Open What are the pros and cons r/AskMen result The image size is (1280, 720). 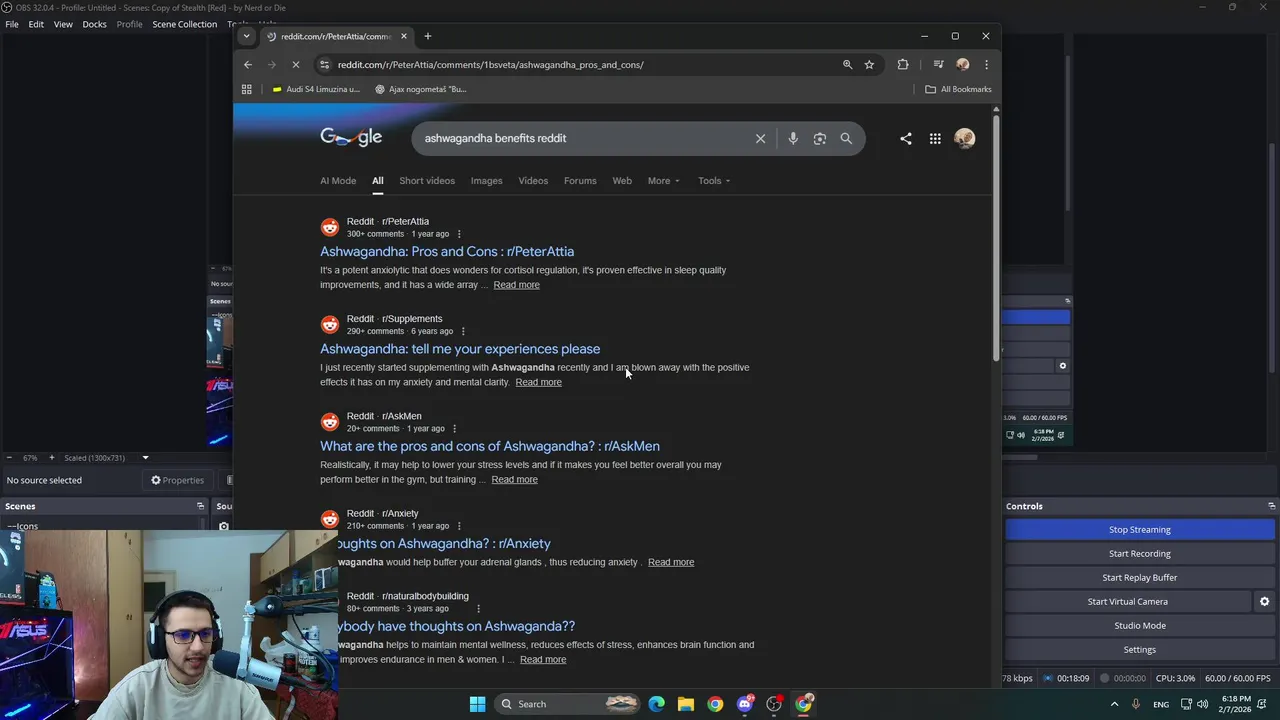click(x=490, y=446)
